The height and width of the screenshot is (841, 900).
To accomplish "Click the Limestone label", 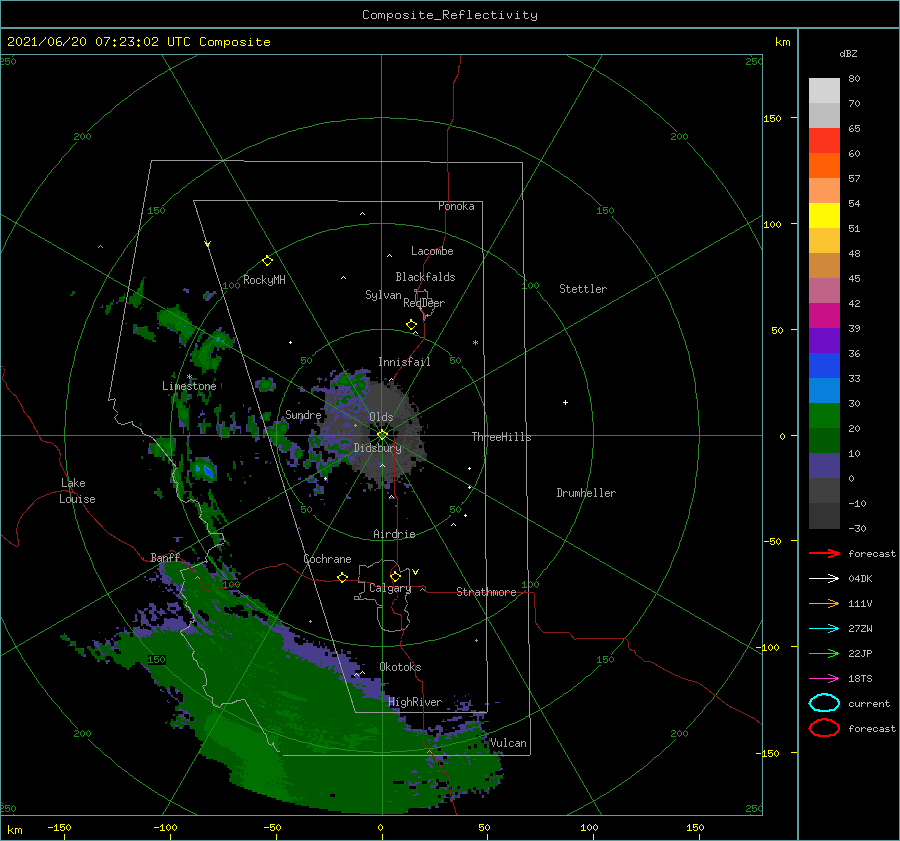I will [x=189, y=386].
